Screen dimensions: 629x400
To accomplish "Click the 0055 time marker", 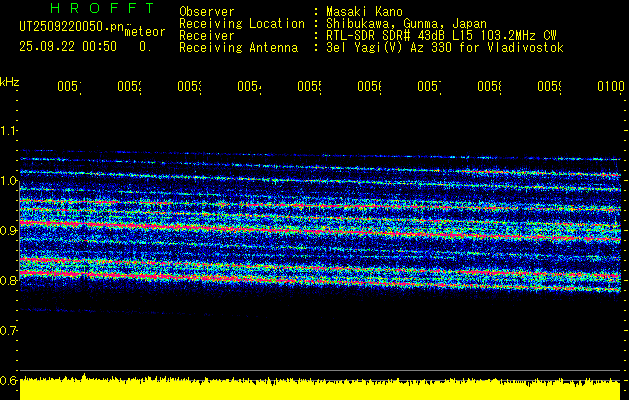I will coord(309,86).
